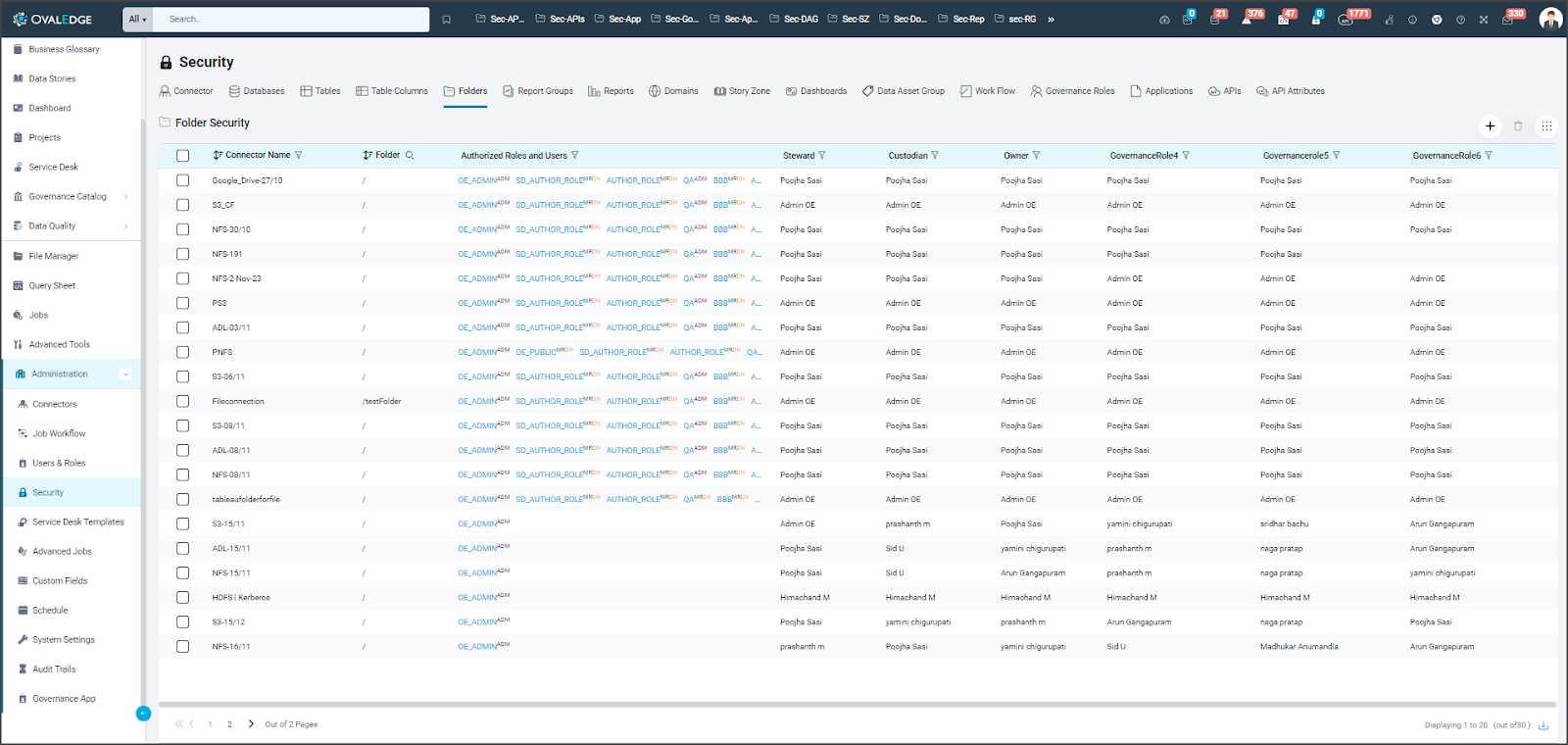The width and height of the screenshot is (1568, 745).
Task: Click the horizontal scrollbar below the table
Action: [857, 704]
